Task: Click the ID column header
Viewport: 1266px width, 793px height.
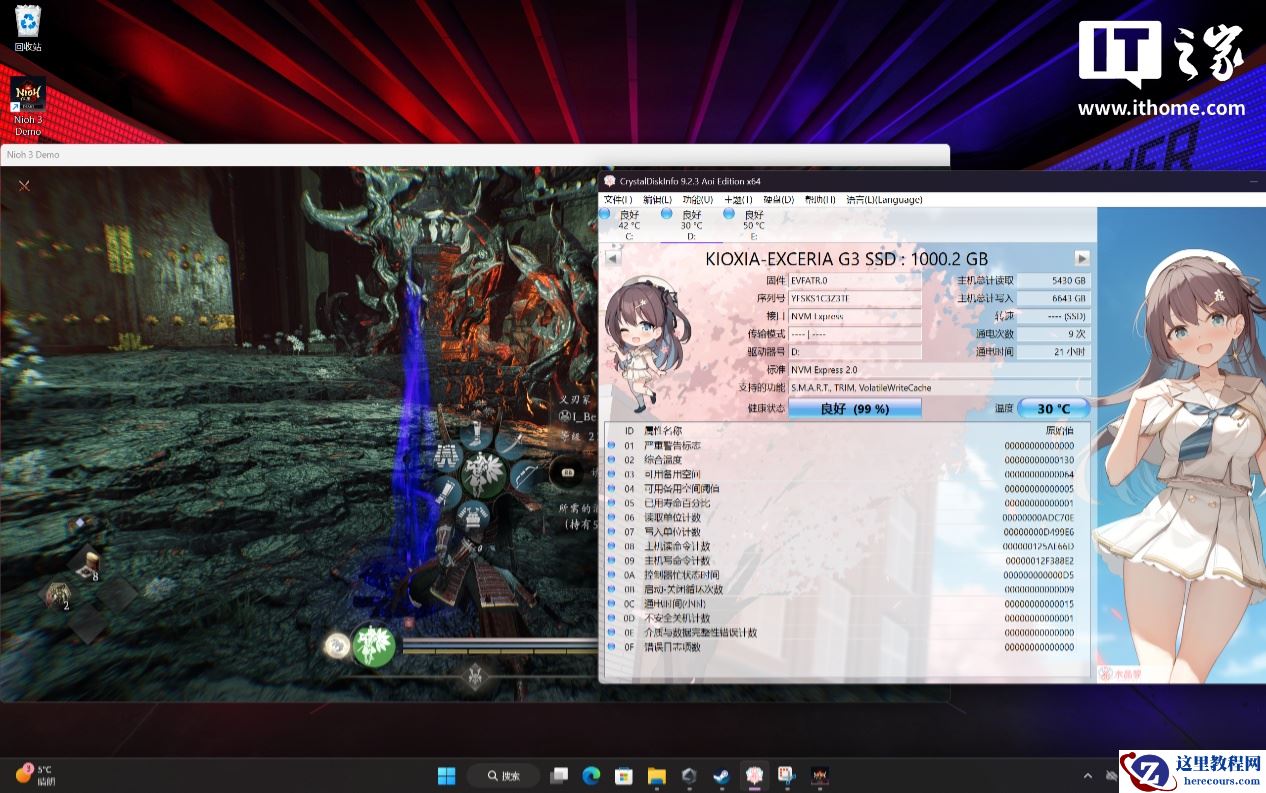Action: tap(630, 431)
